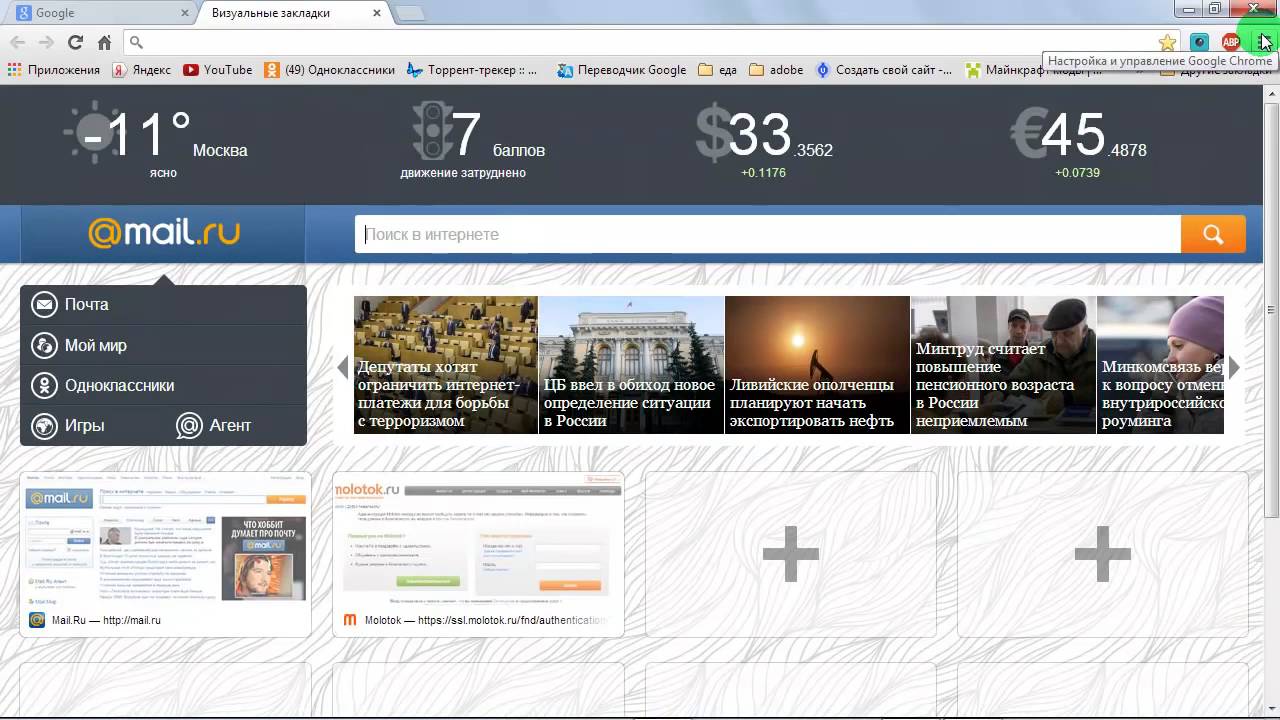Open the YouTube bookmark
The image size is (1280, 720).
pyautogui.click(x=217, y=70)
